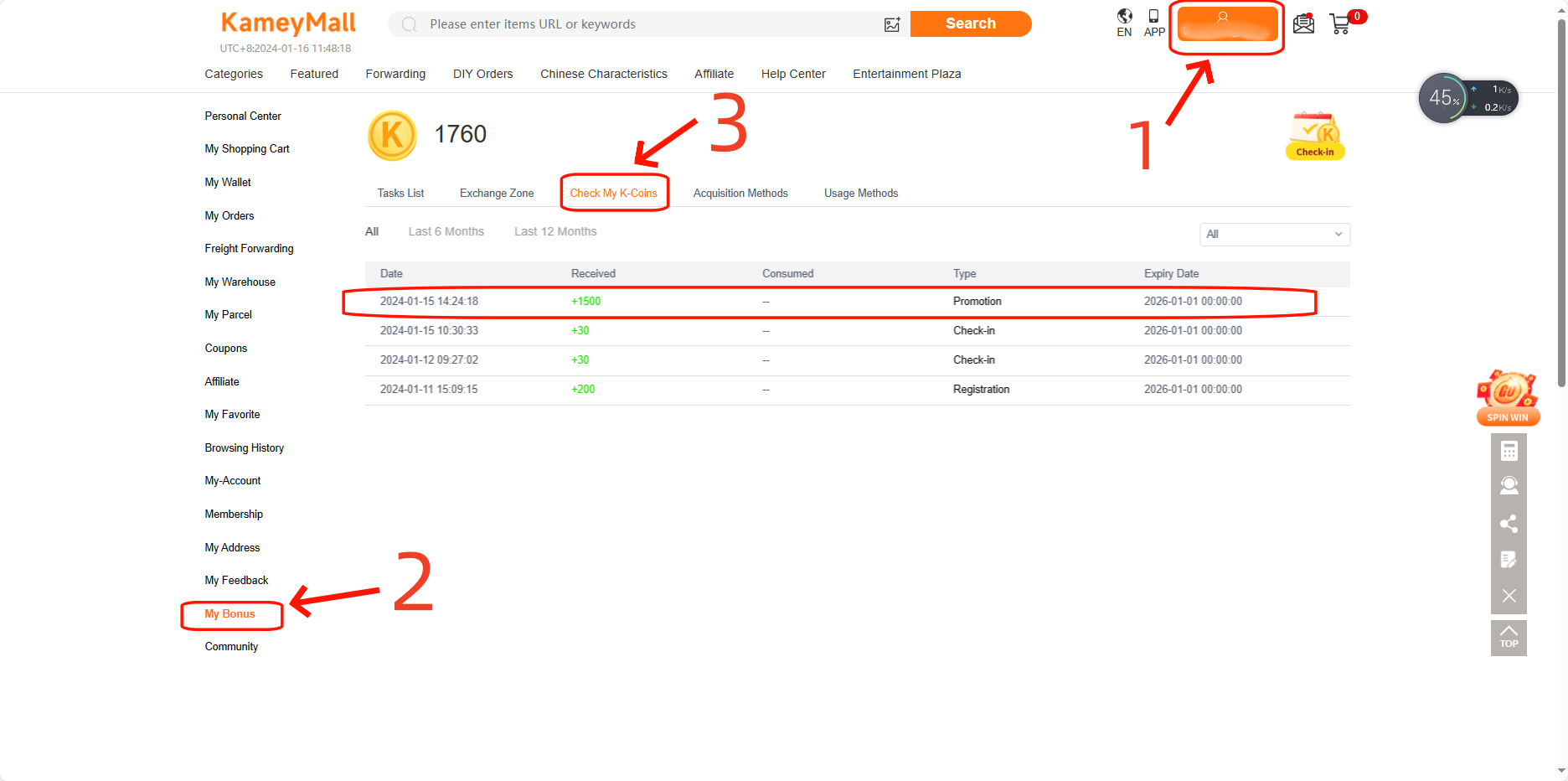This screenshot has width=1568, height=781.
Task: Open My Orders sidebar link
Action: 230,215
